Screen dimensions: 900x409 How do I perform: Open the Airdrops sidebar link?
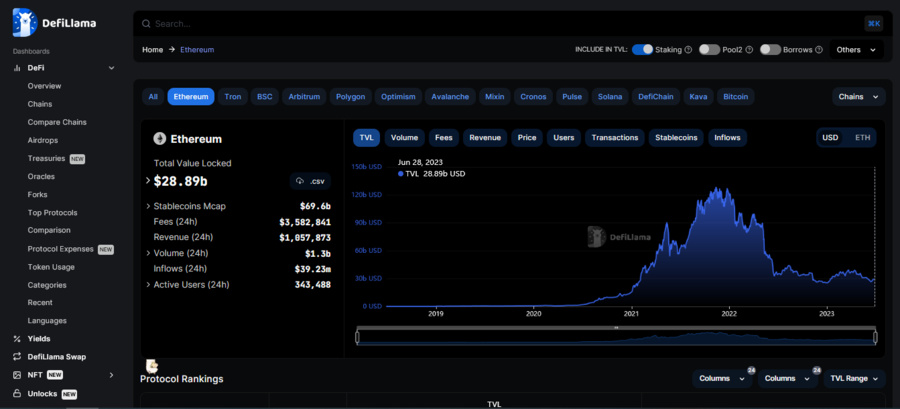point(42,140)
